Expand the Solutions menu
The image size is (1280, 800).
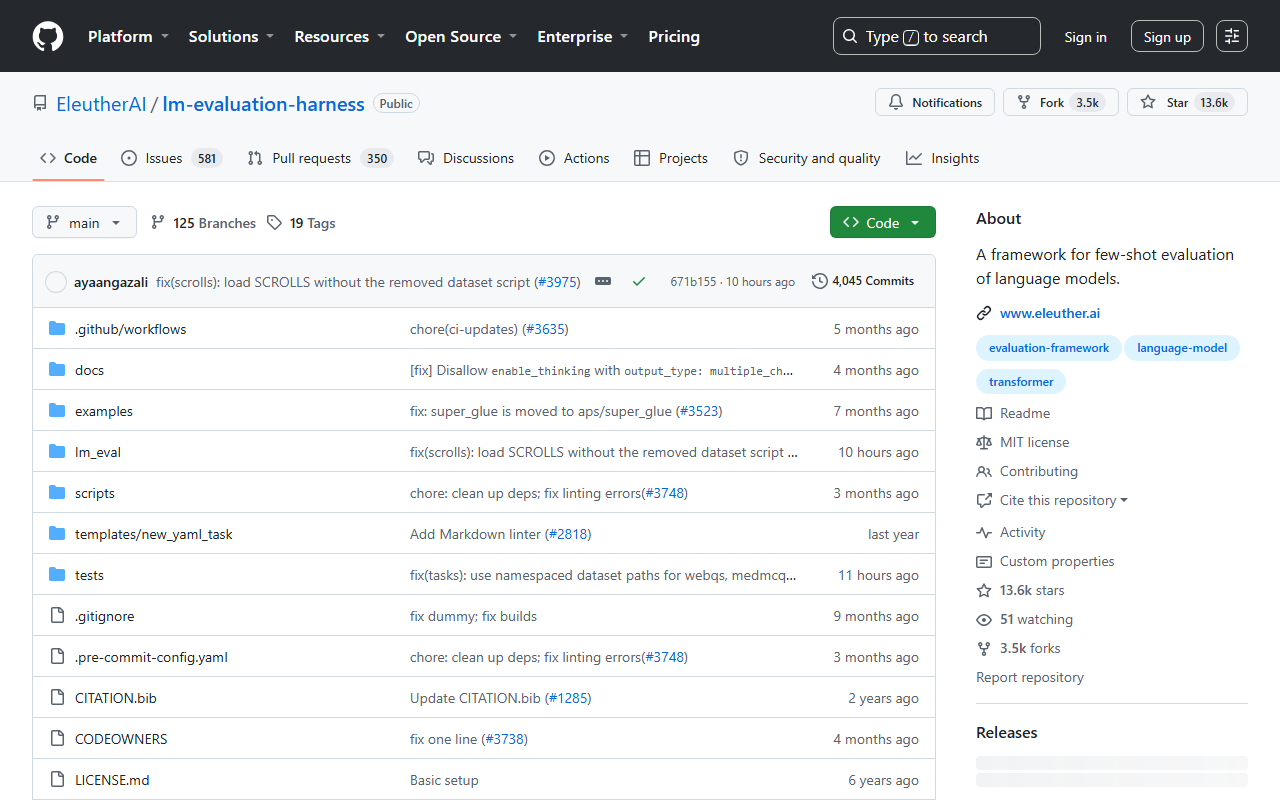[231, 37]
